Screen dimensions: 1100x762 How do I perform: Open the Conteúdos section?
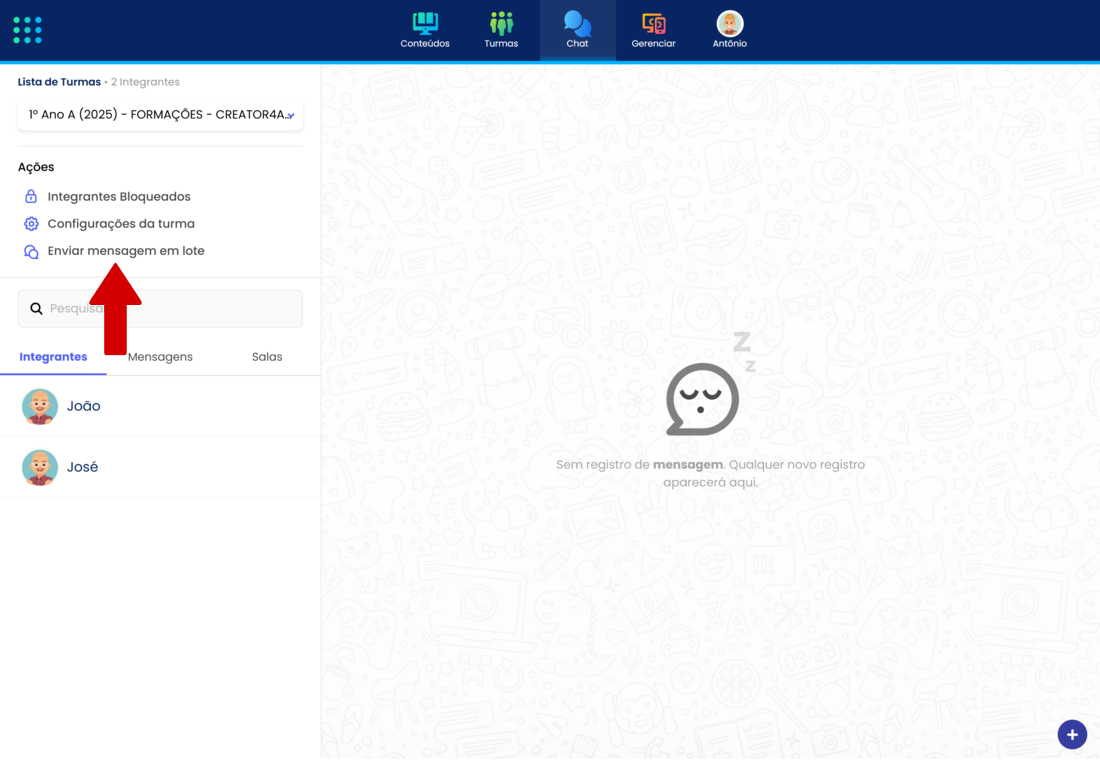coord(425,30)
